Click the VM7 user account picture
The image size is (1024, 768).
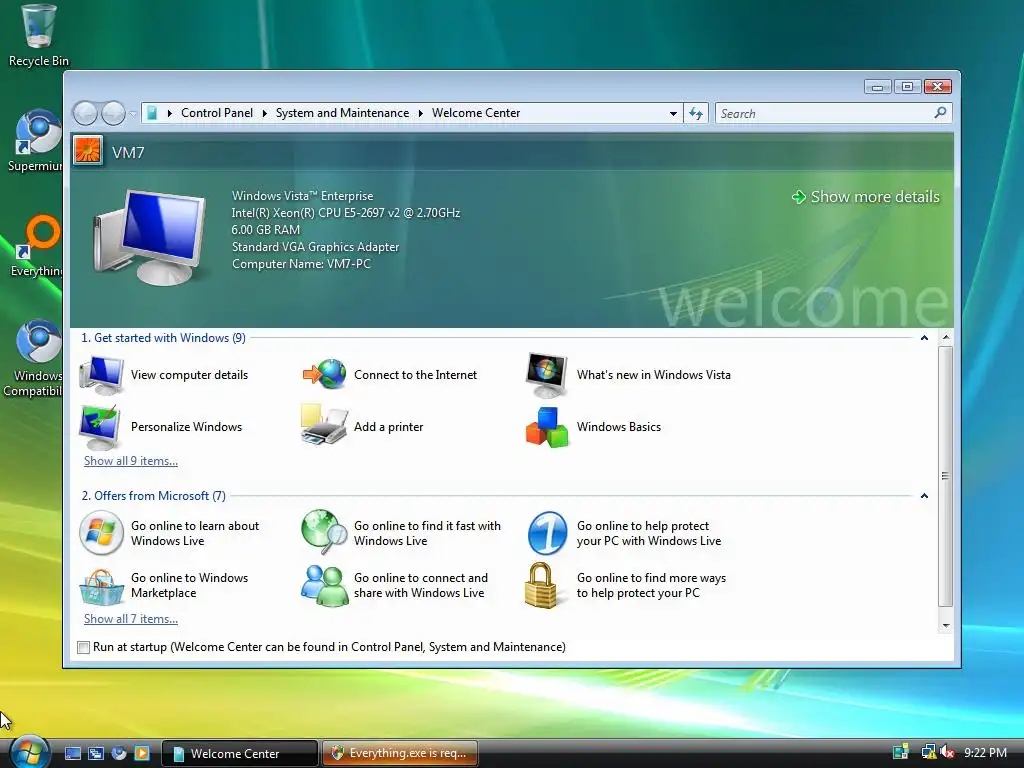pos(88,150)
